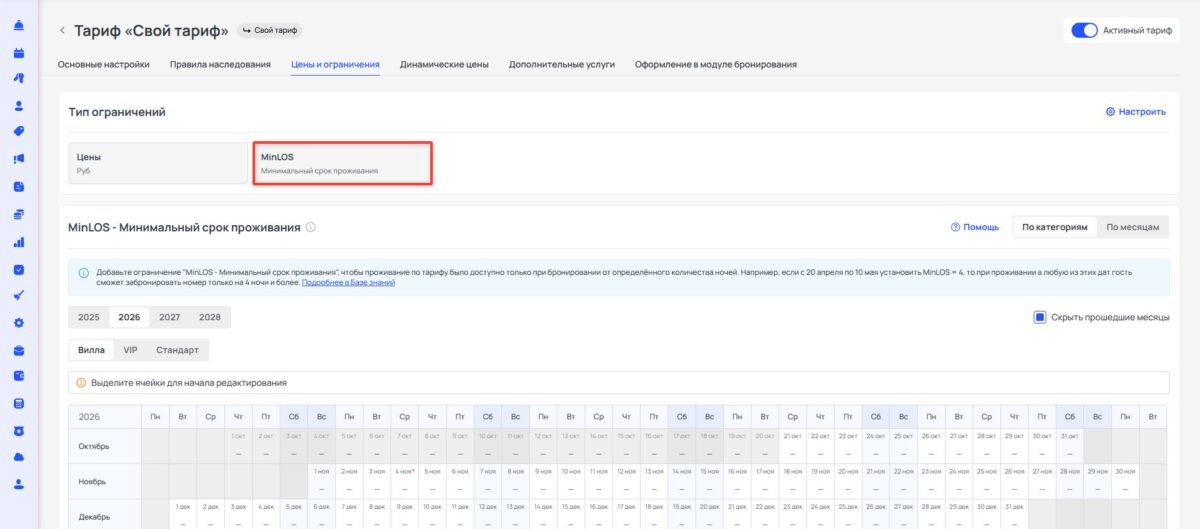Switch view to По месяцам
The width and height of the screenshot is (1200, 529).
click(x=1132, y=227)
